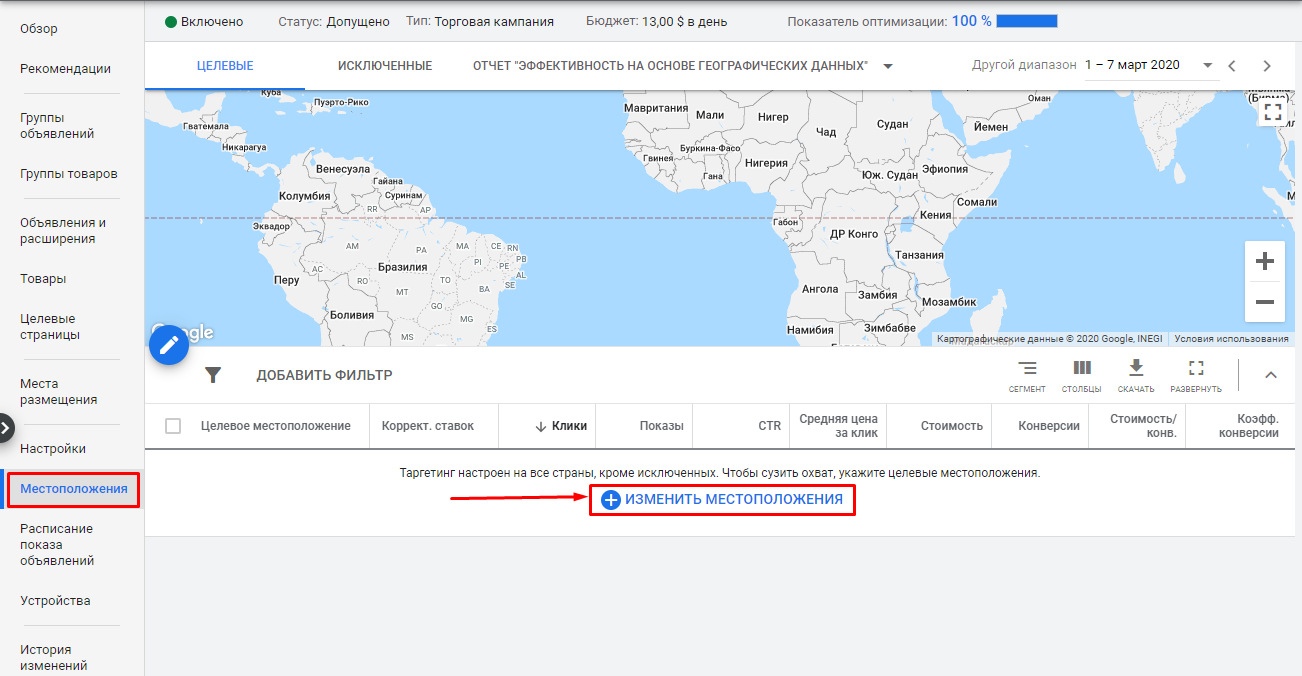1302x676 pixels.
Task: Open Места размещения in the sidebar
Action: (59, 392)
